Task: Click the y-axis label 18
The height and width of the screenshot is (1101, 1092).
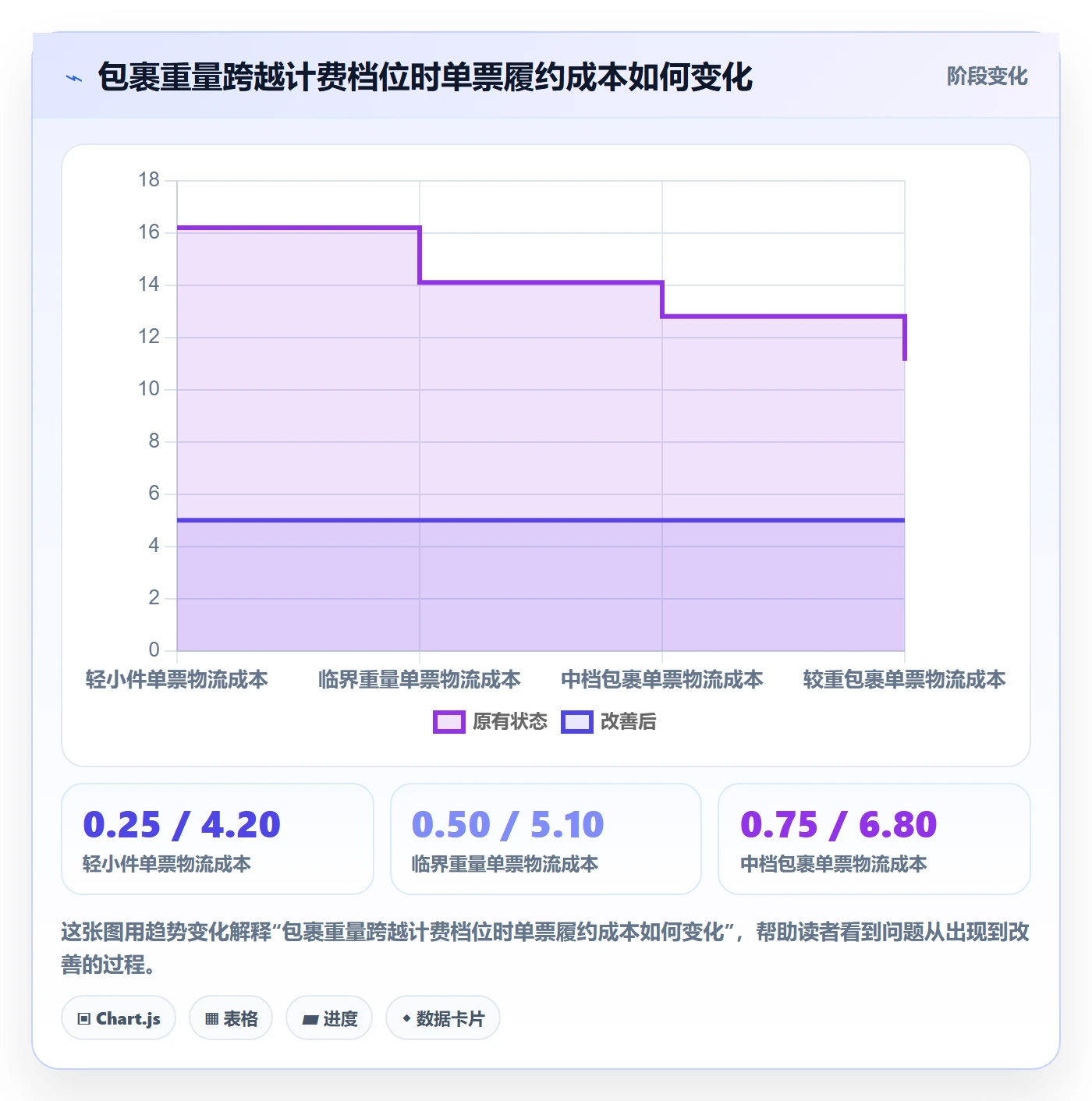Action: pyautogui.click(x=149, y=180)
